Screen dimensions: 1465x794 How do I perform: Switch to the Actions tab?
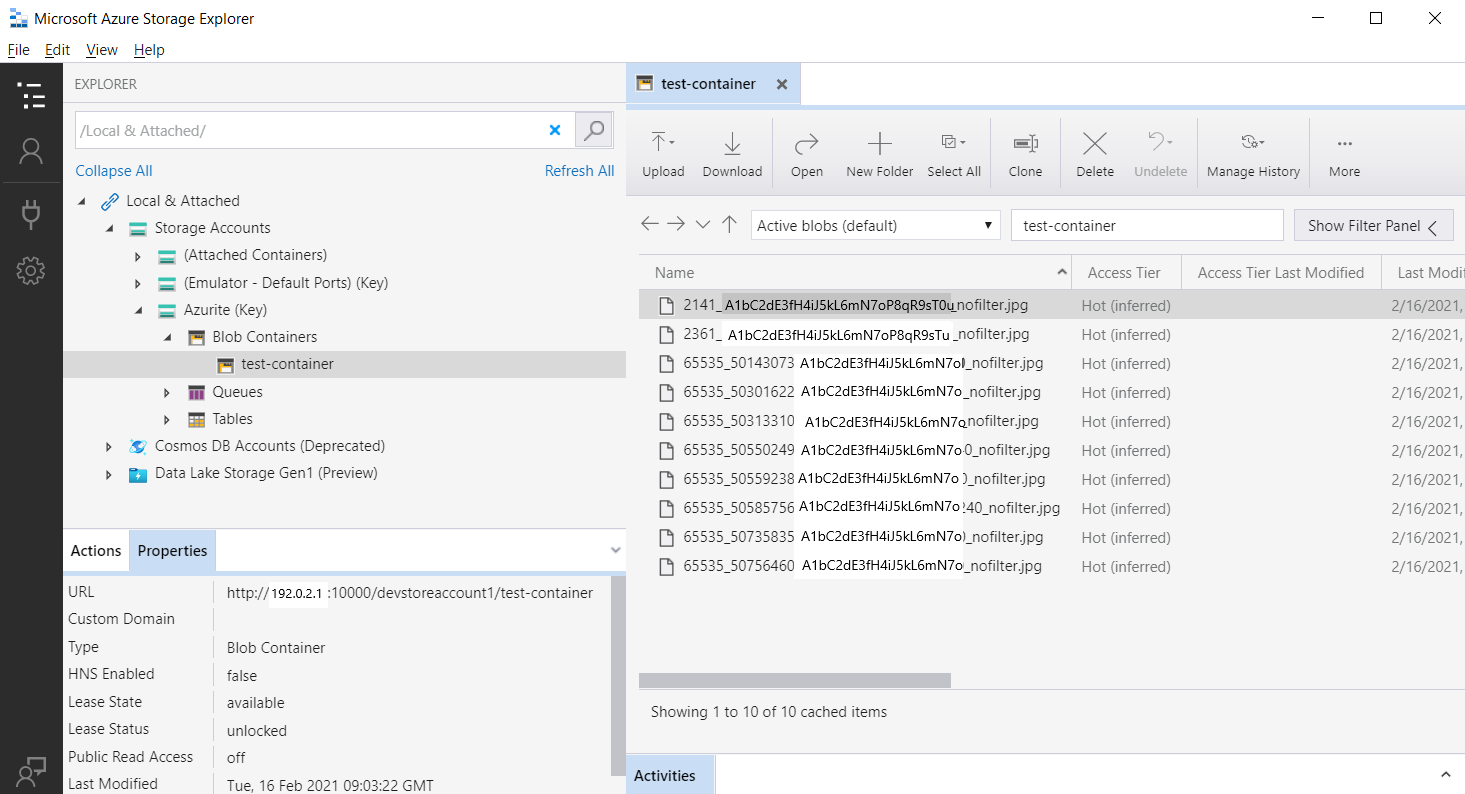96,551
